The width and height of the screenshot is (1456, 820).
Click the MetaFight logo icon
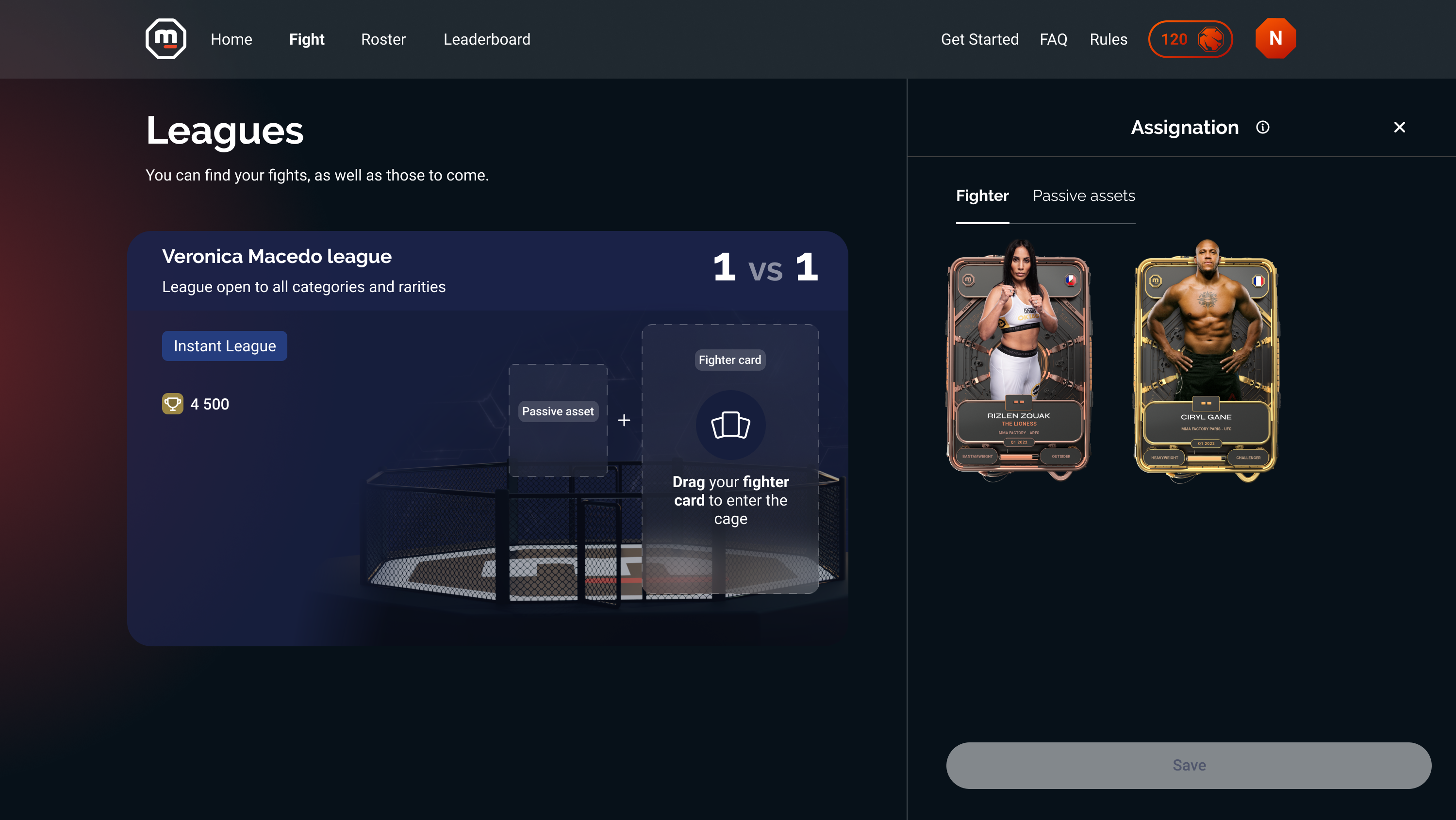coord(165,39)
